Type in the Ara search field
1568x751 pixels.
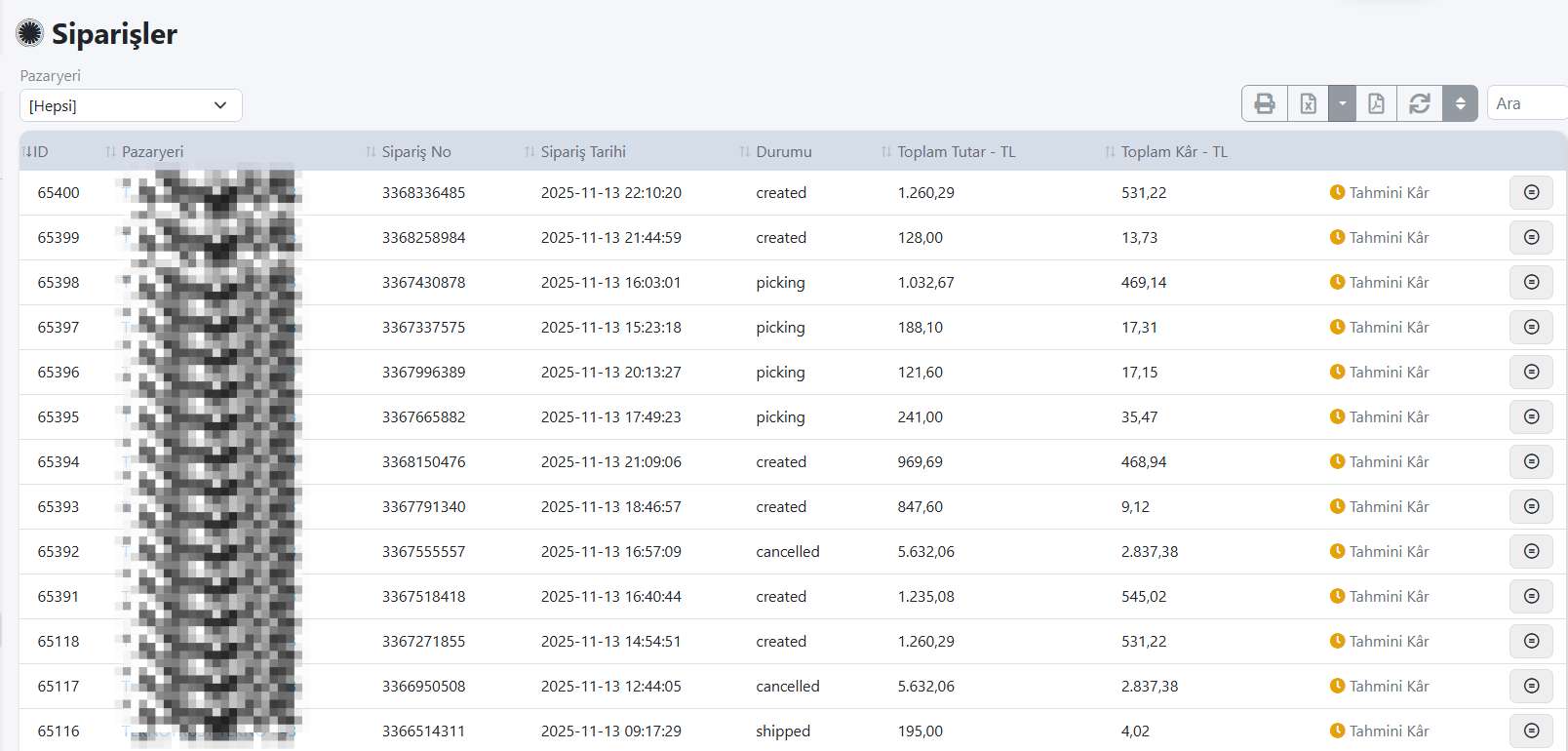point(1526,103)
